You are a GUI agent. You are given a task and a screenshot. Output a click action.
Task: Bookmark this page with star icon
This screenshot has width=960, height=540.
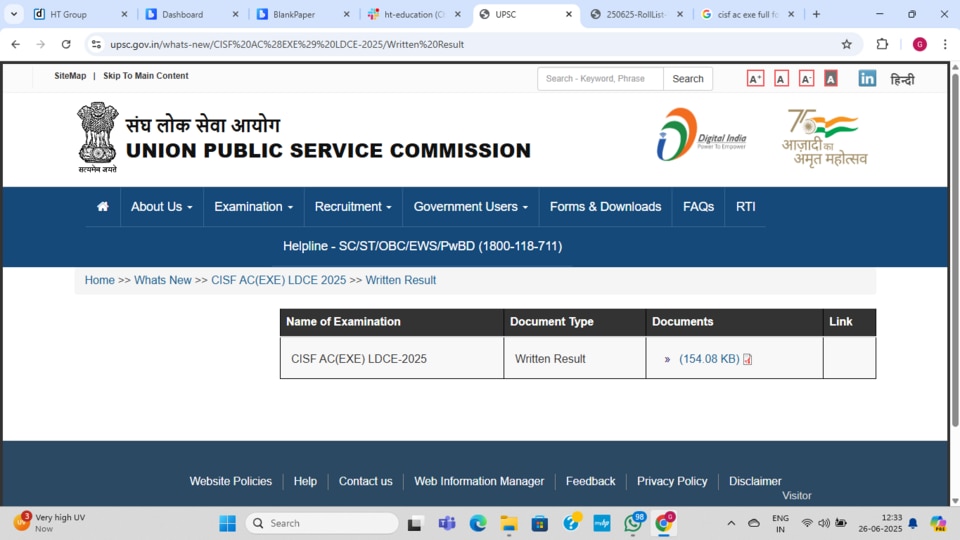[x=846, y=44]
